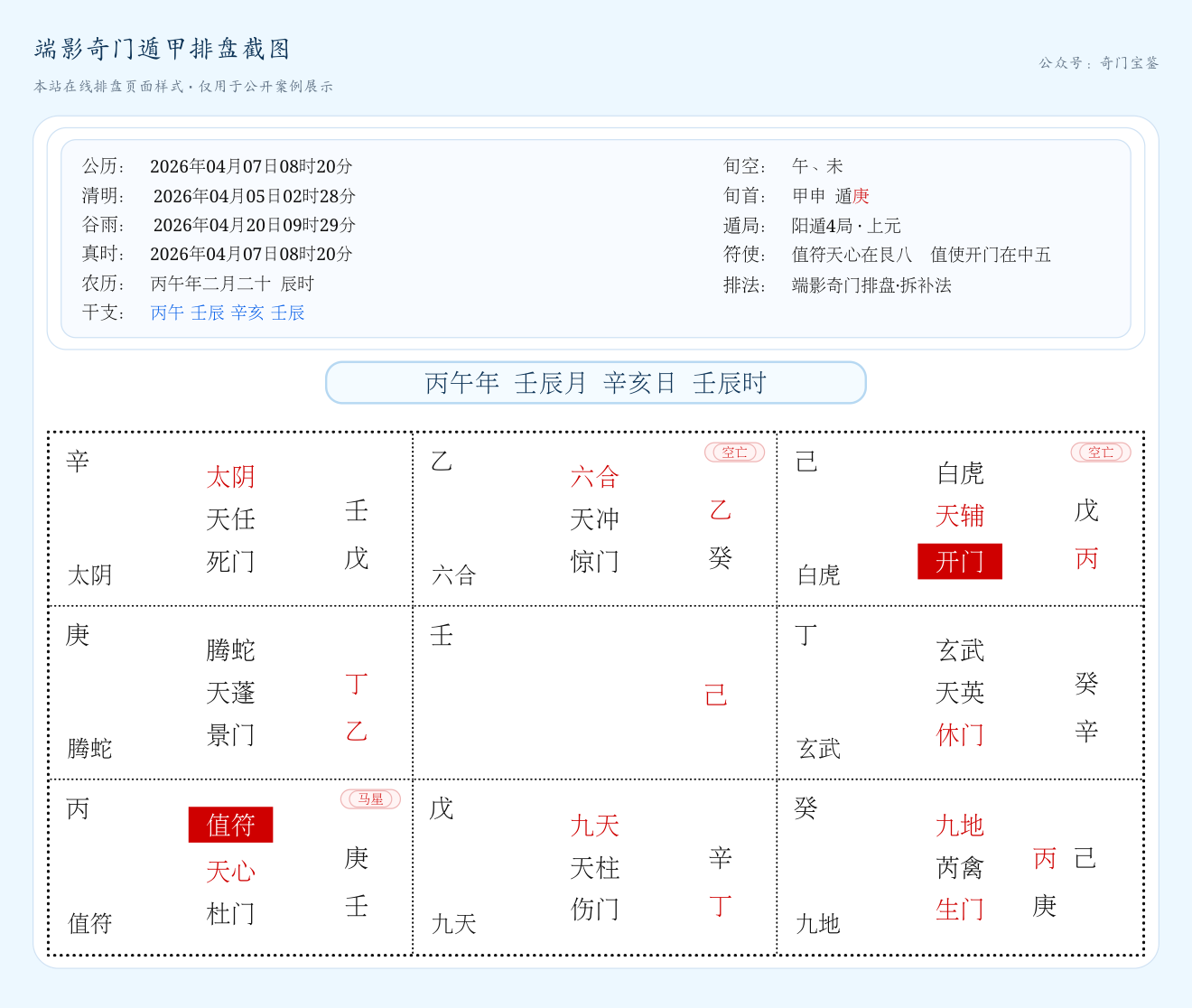Viewport: 1192px width, 1008px height.
Task: Click the 空亡 badge in the 六合 palace
Action: click(x=734, y=453)
